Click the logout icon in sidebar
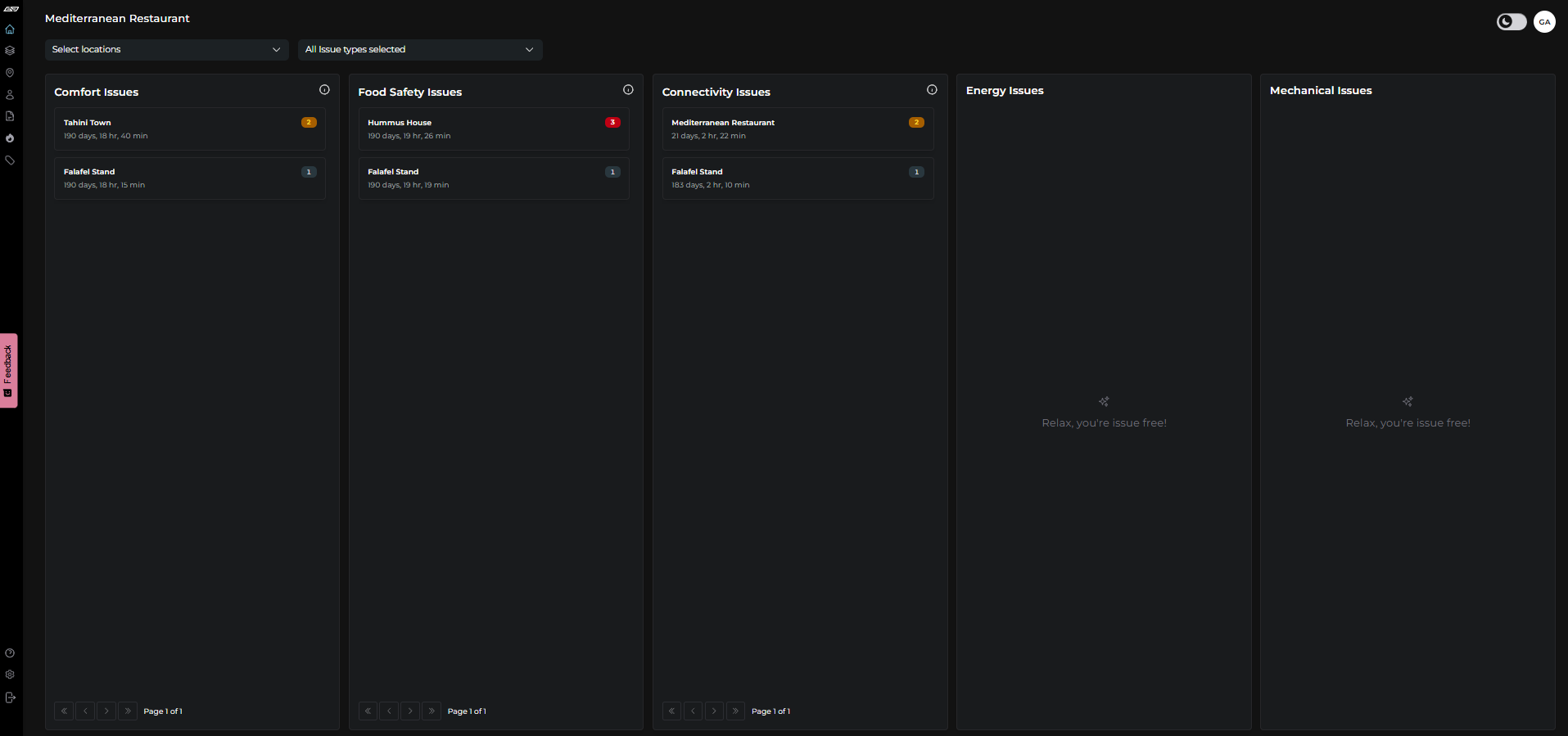The image size is (1568, 736). coord(10,698)
